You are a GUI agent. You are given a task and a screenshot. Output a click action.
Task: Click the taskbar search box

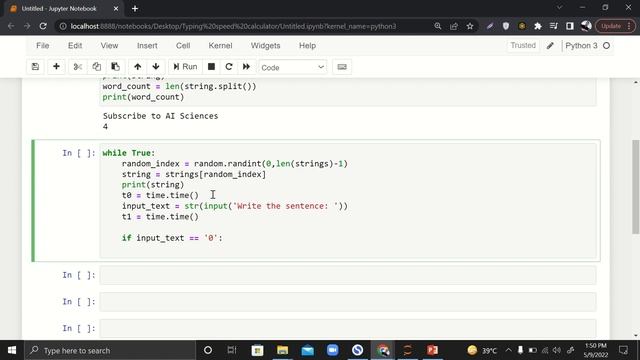110,350
